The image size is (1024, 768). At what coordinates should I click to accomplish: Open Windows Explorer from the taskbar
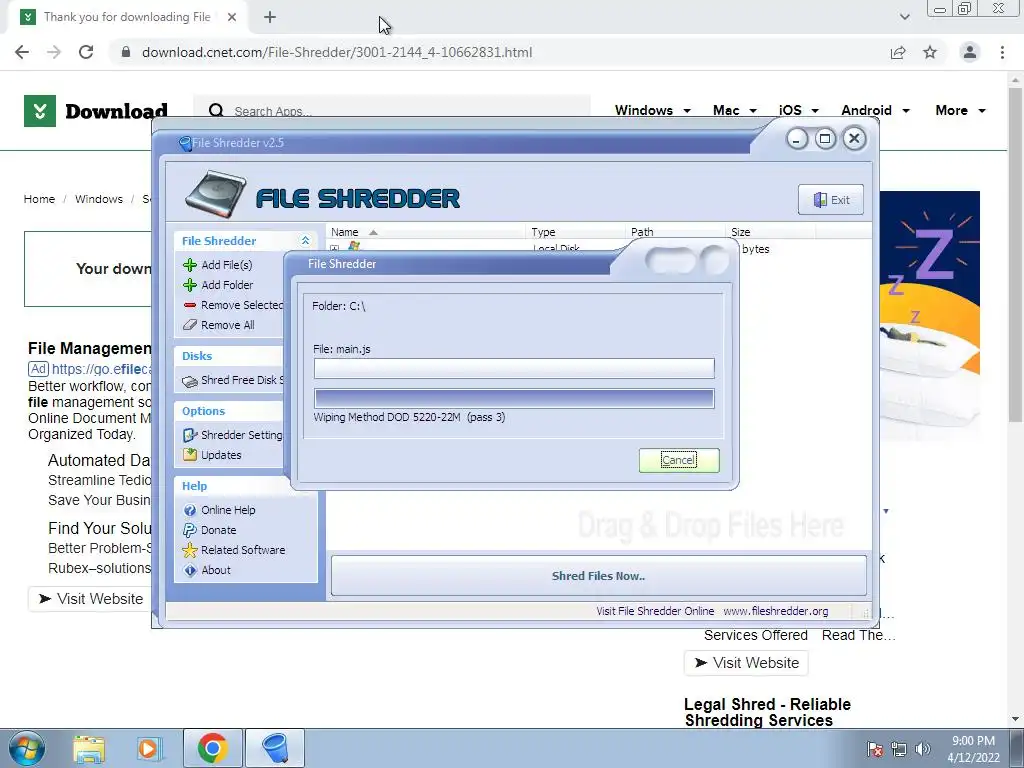coord(89,748)
